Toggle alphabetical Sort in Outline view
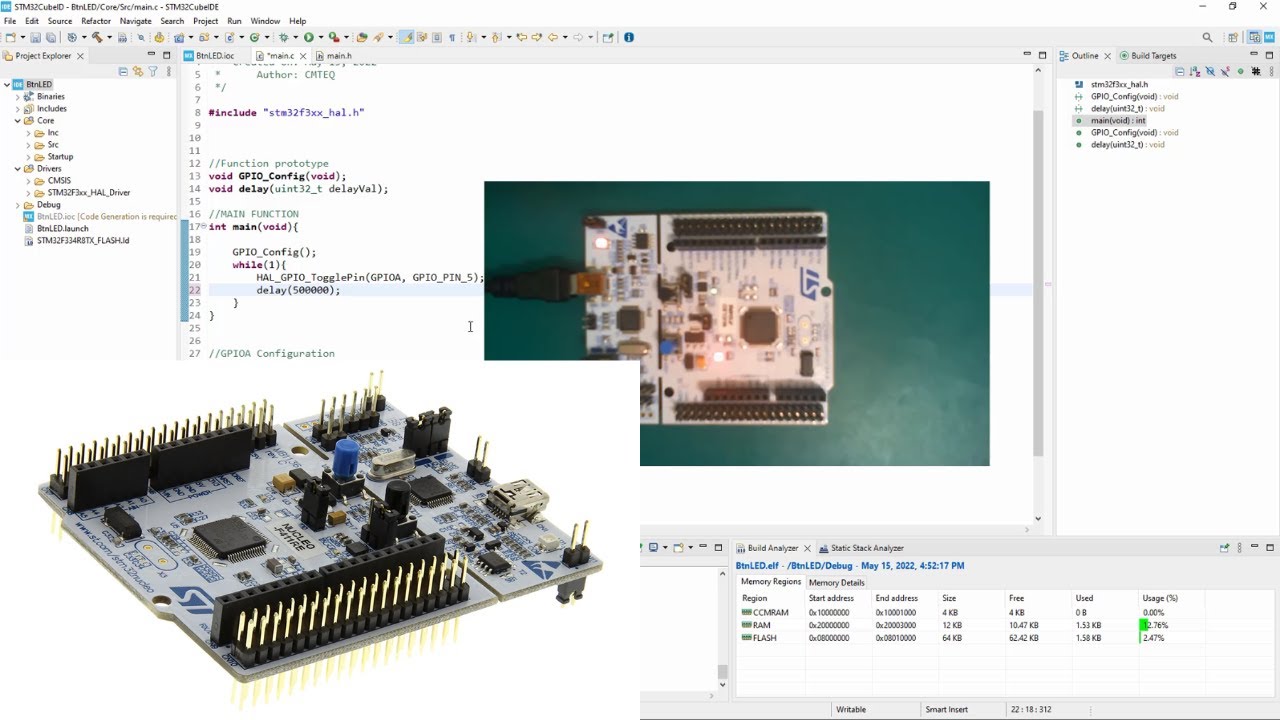The height and width of the screenshot is (720, 1280). click(x=1195, y=72)
